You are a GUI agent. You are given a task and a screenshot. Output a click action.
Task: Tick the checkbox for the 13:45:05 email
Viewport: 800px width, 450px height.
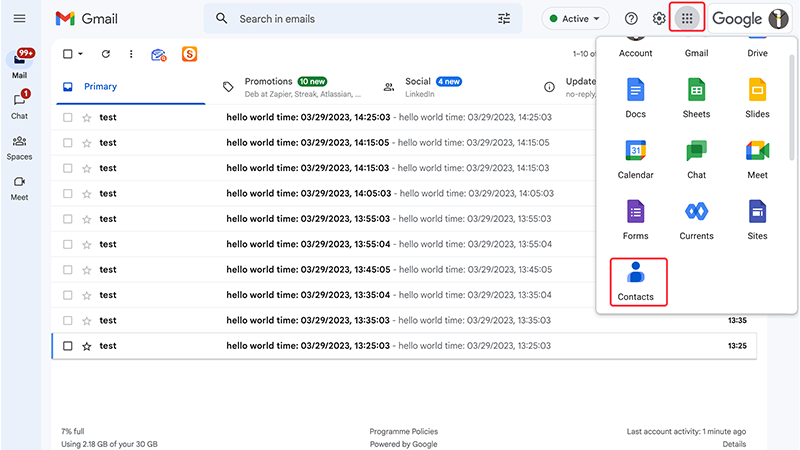coord(67,270)
